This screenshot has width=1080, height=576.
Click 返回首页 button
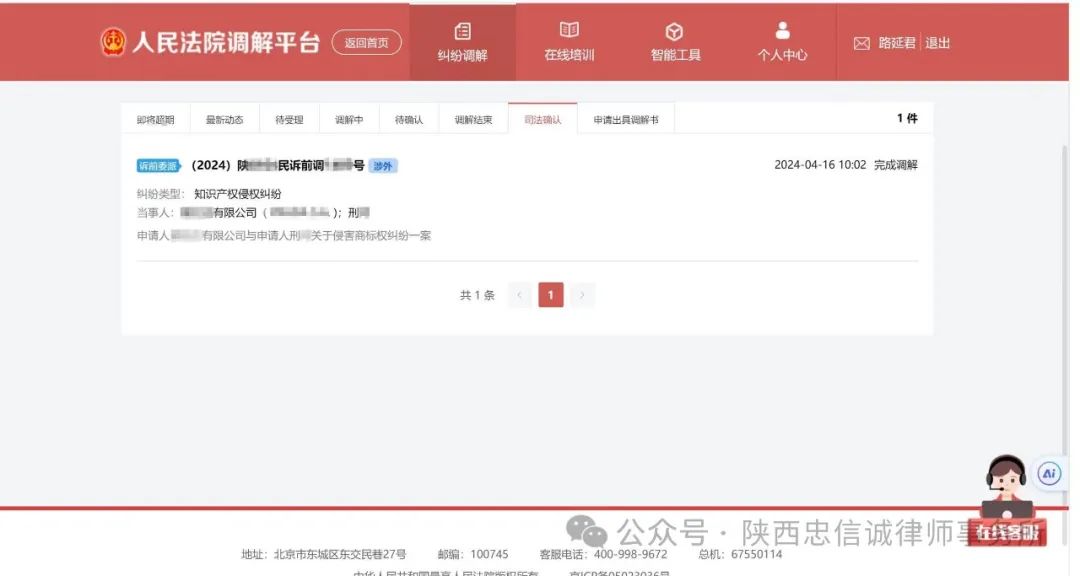click(366, 43)
